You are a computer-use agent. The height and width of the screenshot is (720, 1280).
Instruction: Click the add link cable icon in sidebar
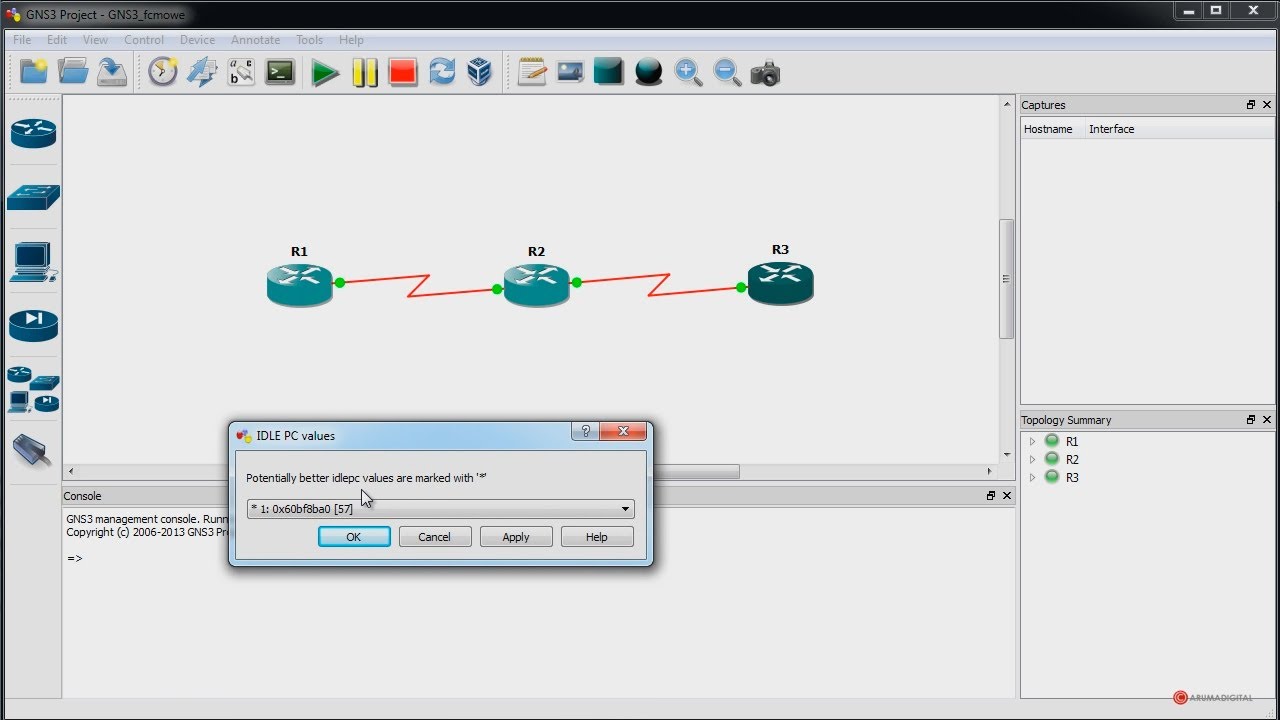coord(33,451)
